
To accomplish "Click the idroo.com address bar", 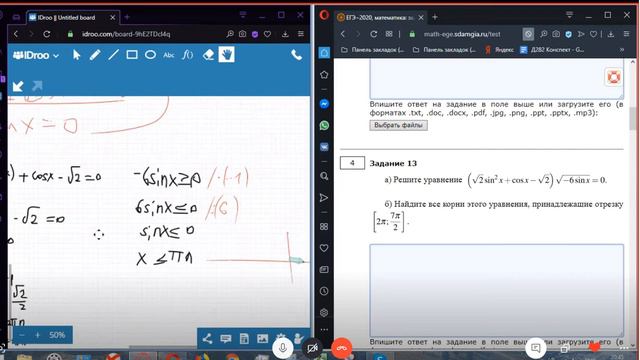I will (x=126, y=34).
